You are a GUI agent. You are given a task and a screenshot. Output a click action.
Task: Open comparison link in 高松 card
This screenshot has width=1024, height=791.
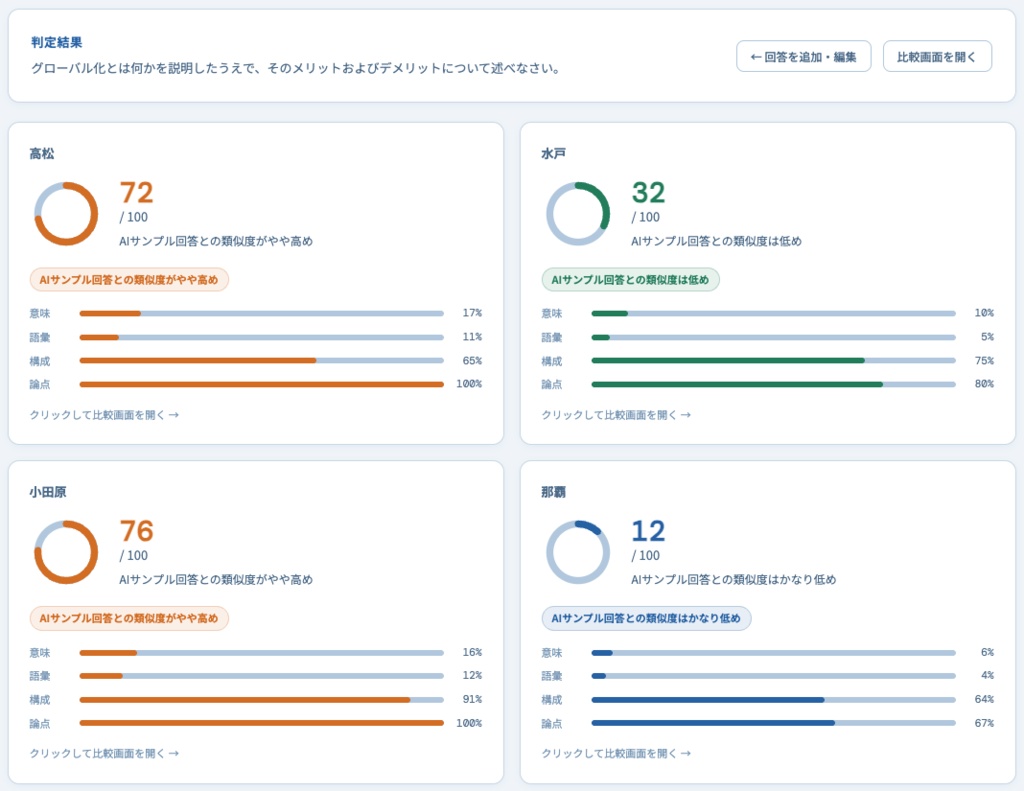coord(104,415)
